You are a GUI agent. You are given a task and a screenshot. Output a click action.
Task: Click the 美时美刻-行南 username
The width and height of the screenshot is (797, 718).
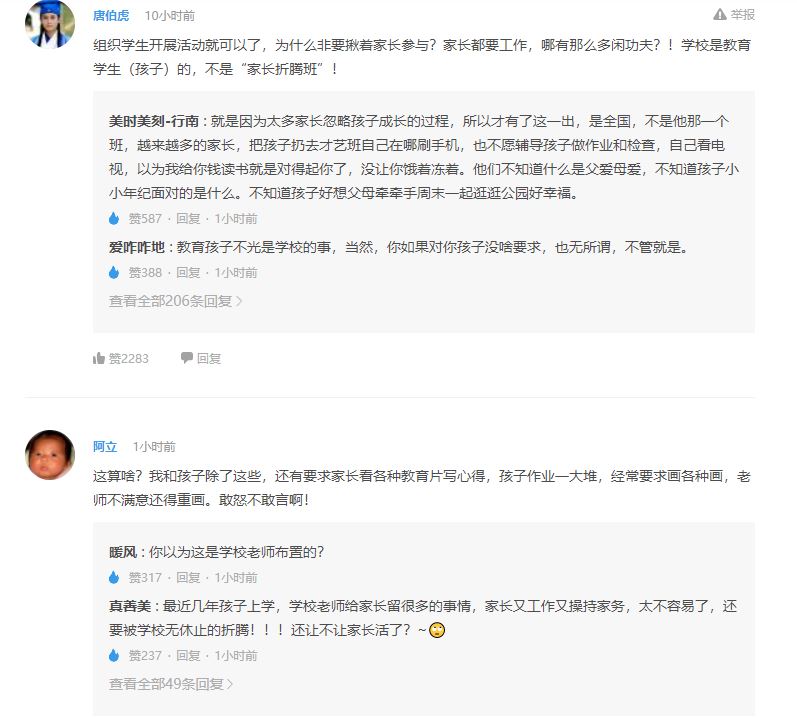coord(154,121)
